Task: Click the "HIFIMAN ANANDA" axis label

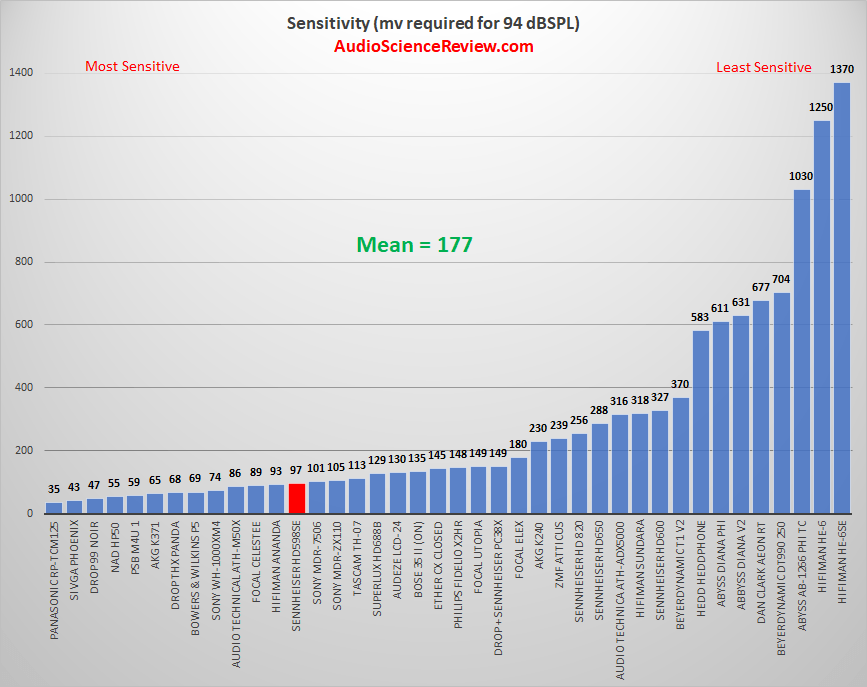Action: tap(276, 566)
